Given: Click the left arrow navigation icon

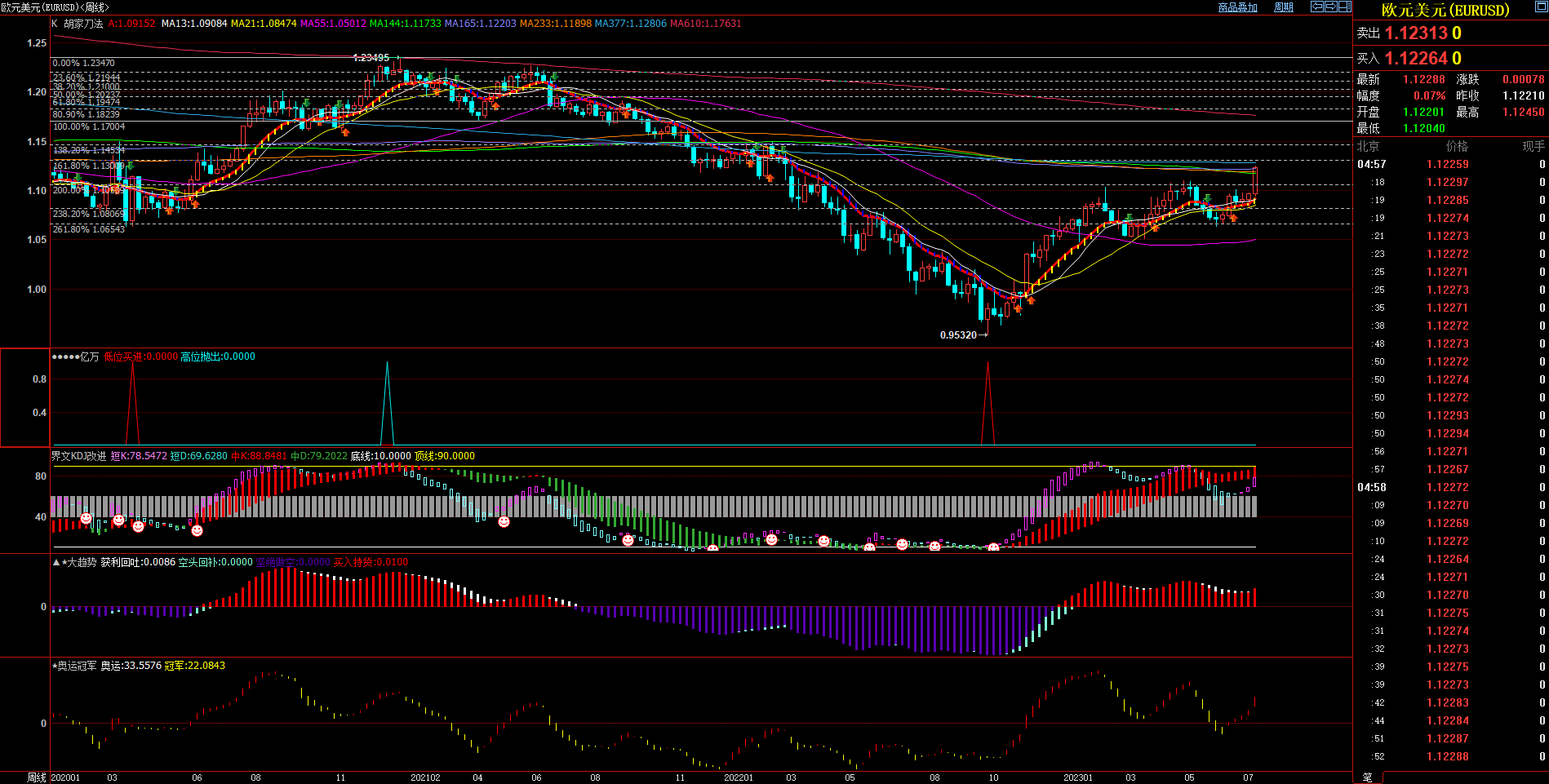Looking at the screenshot, I should 1316,7.
